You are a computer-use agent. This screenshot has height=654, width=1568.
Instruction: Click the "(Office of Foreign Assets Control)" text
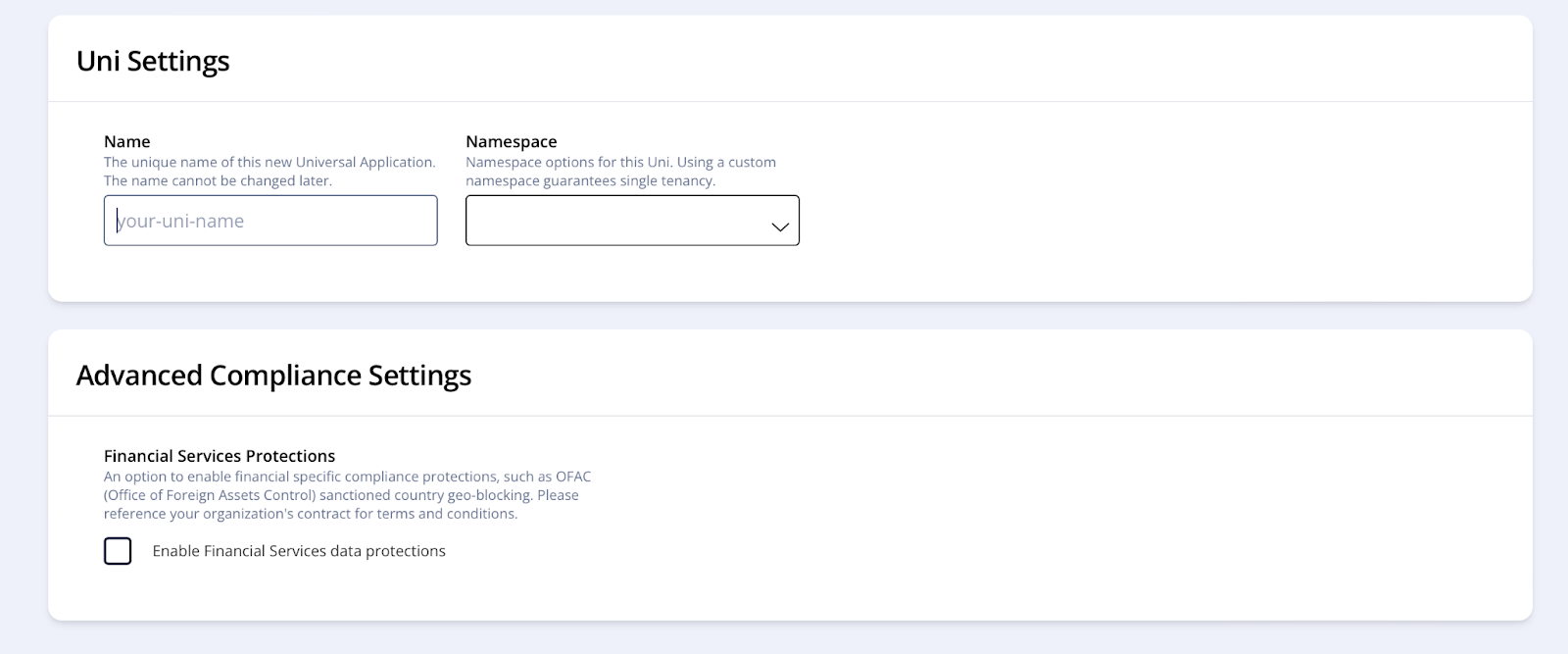[x=210, y=495]
